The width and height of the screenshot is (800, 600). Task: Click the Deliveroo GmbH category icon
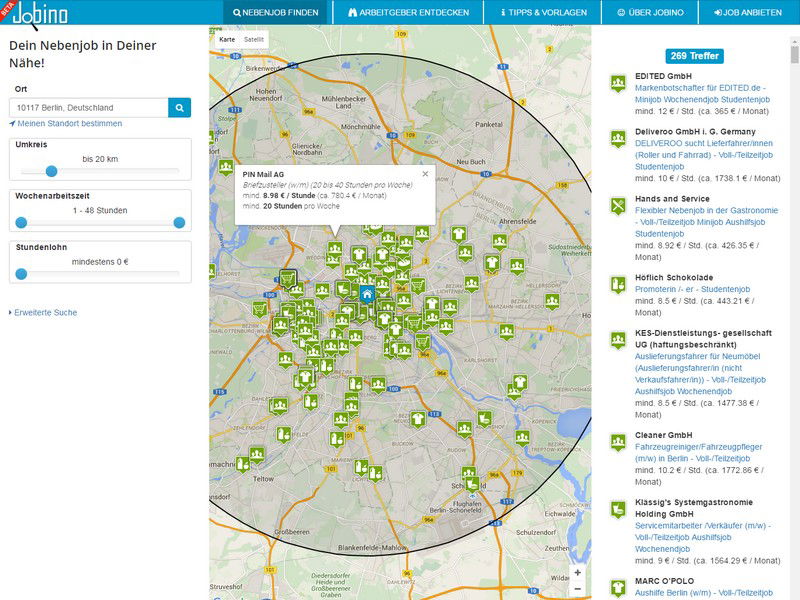[618, 138]
